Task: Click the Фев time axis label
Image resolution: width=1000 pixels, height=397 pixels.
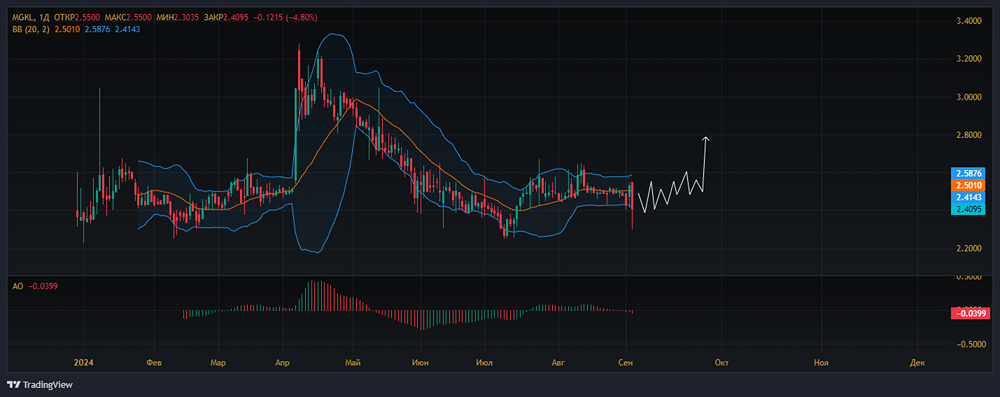Action: tap(154, 362)
